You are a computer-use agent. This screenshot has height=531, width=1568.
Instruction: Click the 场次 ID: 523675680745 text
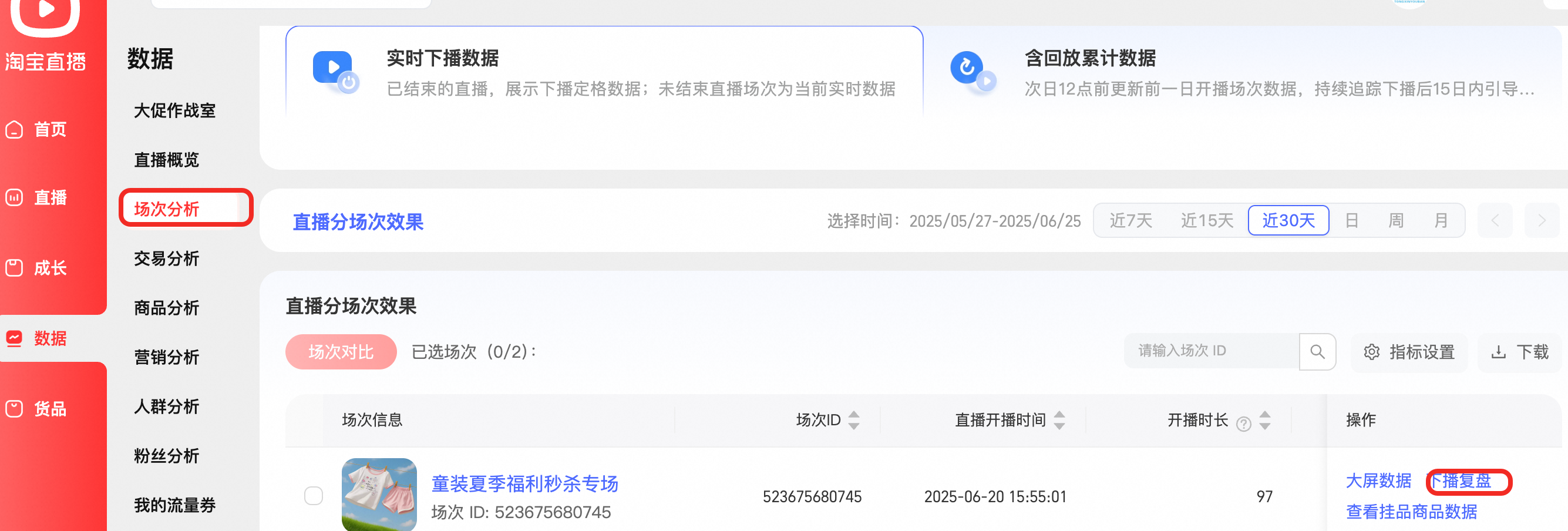coord(521,512)
